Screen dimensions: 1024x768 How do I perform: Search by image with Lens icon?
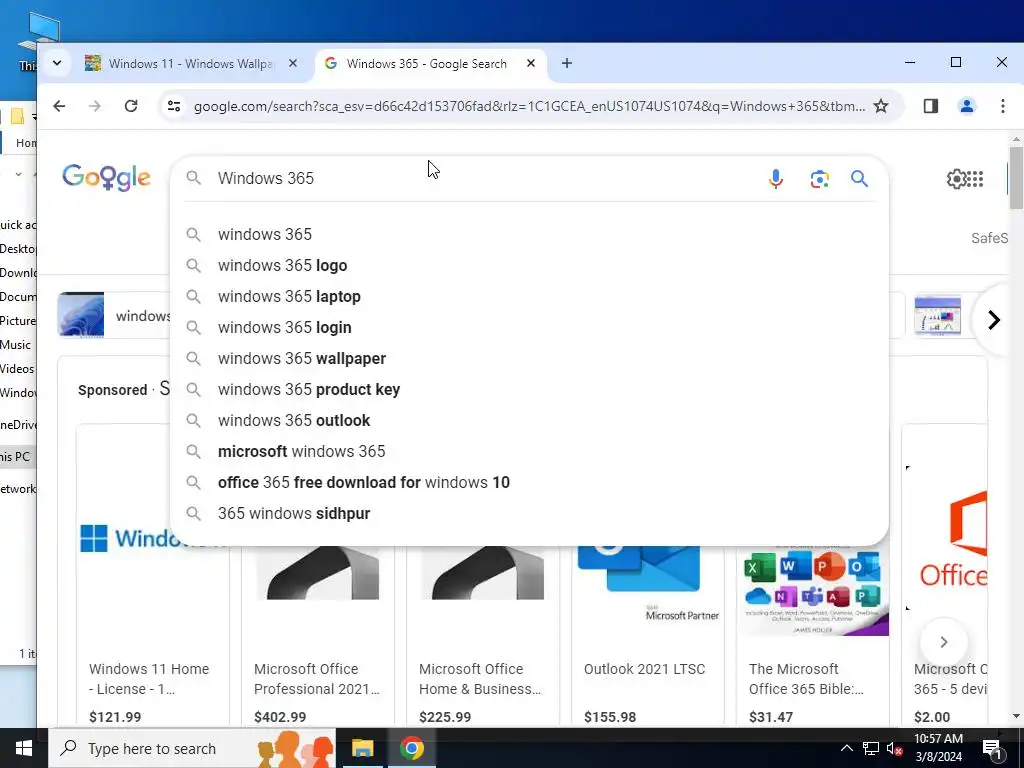[x=819, y=178]
